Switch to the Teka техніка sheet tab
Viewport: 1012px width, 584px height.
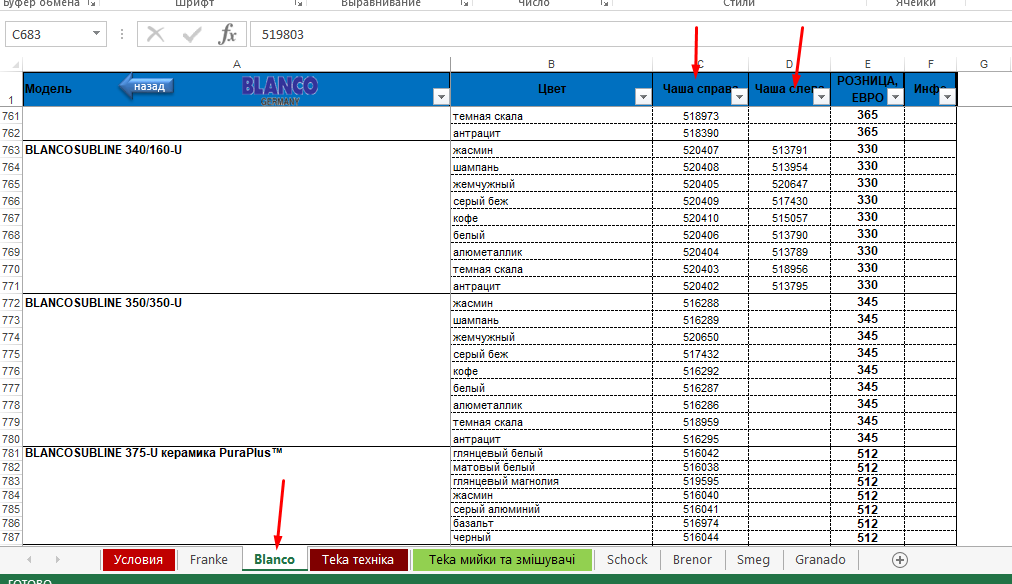pos(358,559)
